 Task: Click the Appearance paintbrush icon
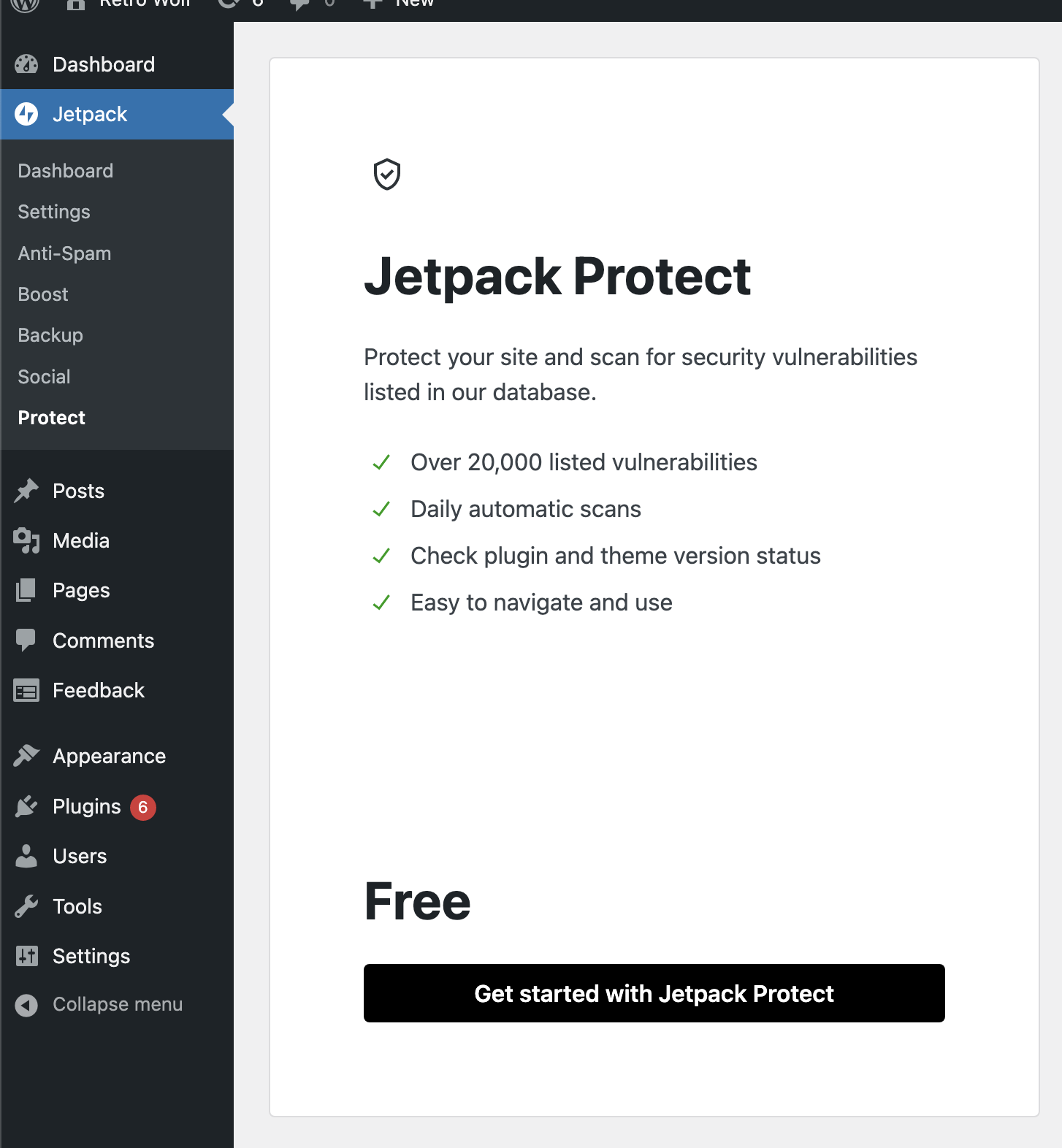(x=26, y=756)
